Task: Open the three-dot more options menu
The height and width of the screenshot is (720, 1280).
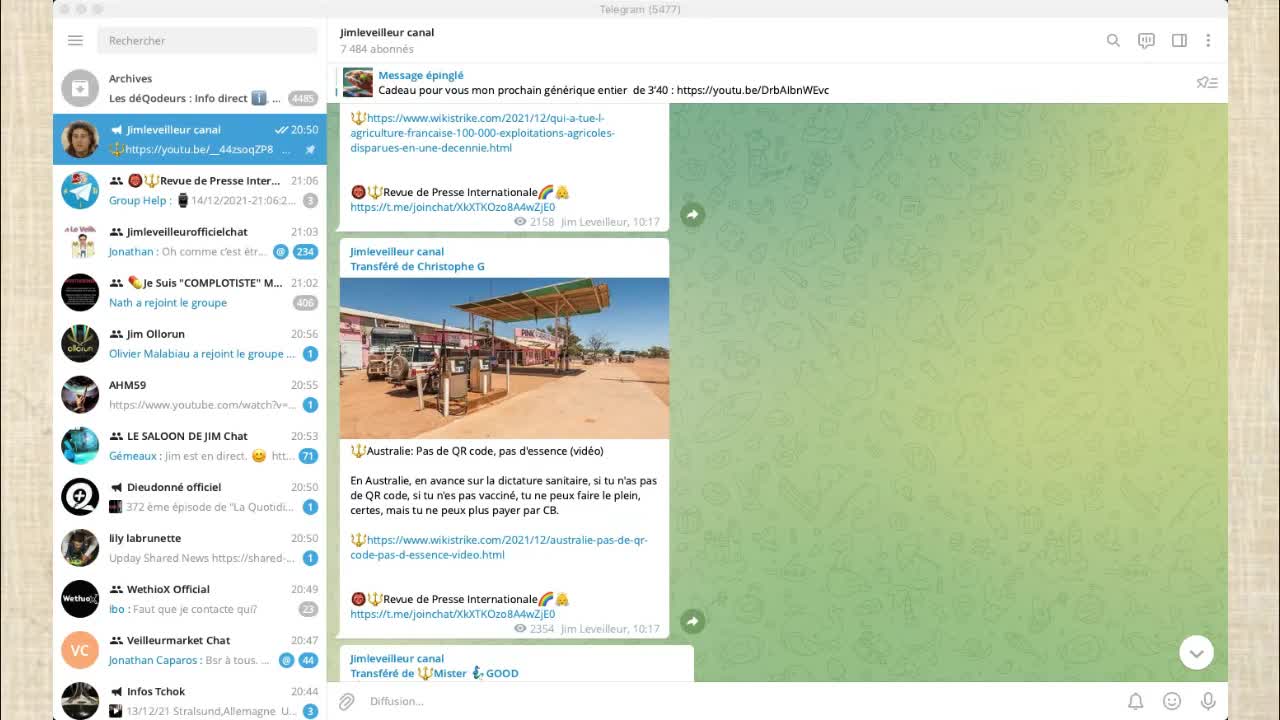Action: tap(1208, 40)
